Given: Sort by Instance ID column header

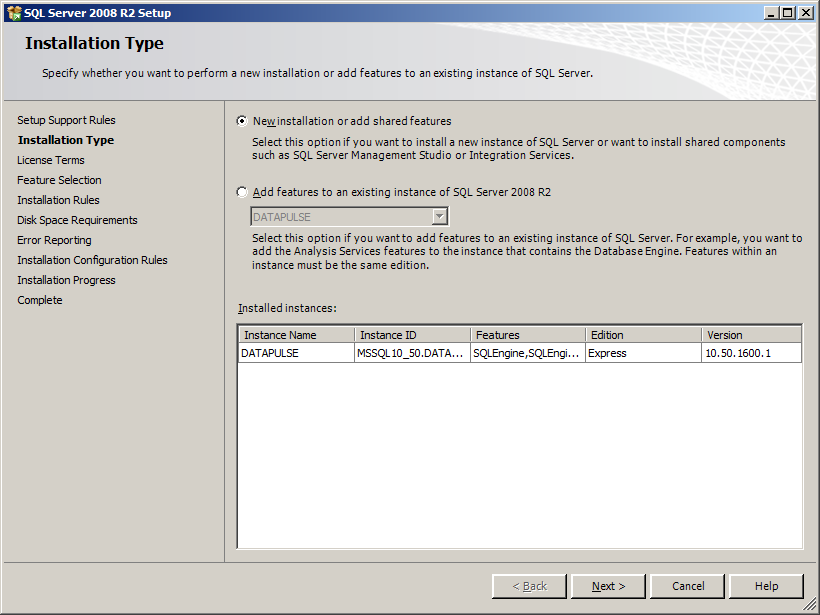Looking at the screenshot, I should pyautogui.click(x=413, y=335).
